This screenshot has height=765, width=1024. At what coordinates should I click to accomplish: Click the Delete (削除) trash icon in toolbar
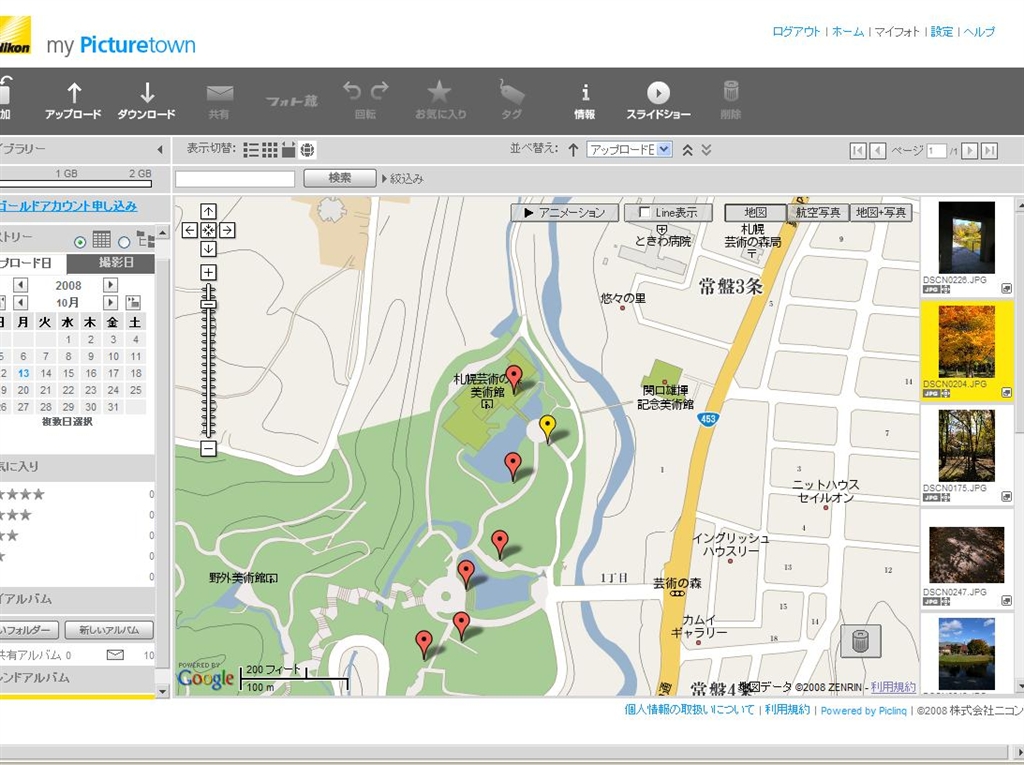731,91
